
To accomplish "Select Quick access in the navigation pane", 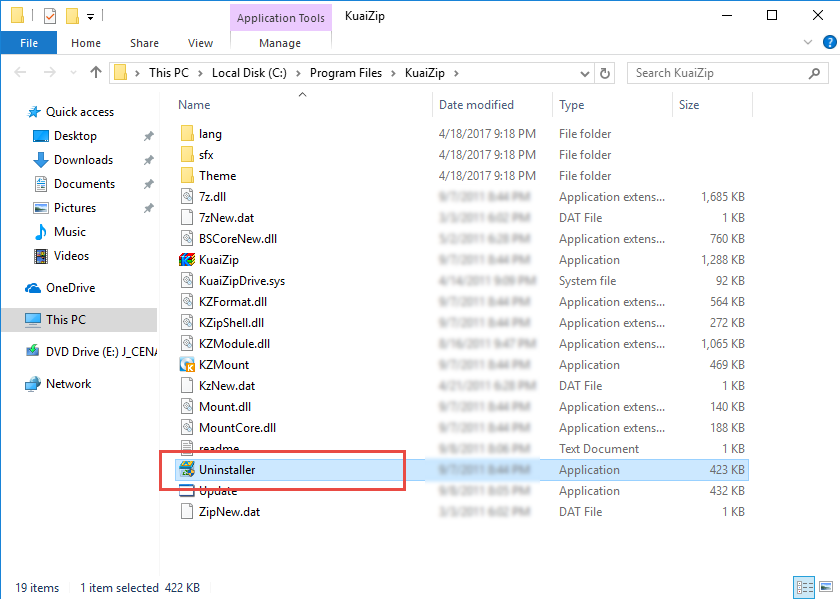I will tap(80, 111).
